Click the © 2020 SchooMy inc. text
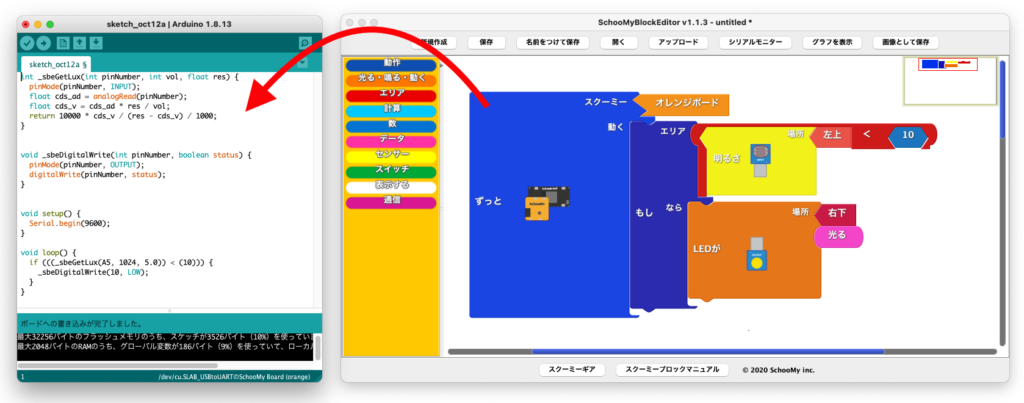Viewport: 1024px width, 403px height. pyautogui.click(x=778, y=370)
